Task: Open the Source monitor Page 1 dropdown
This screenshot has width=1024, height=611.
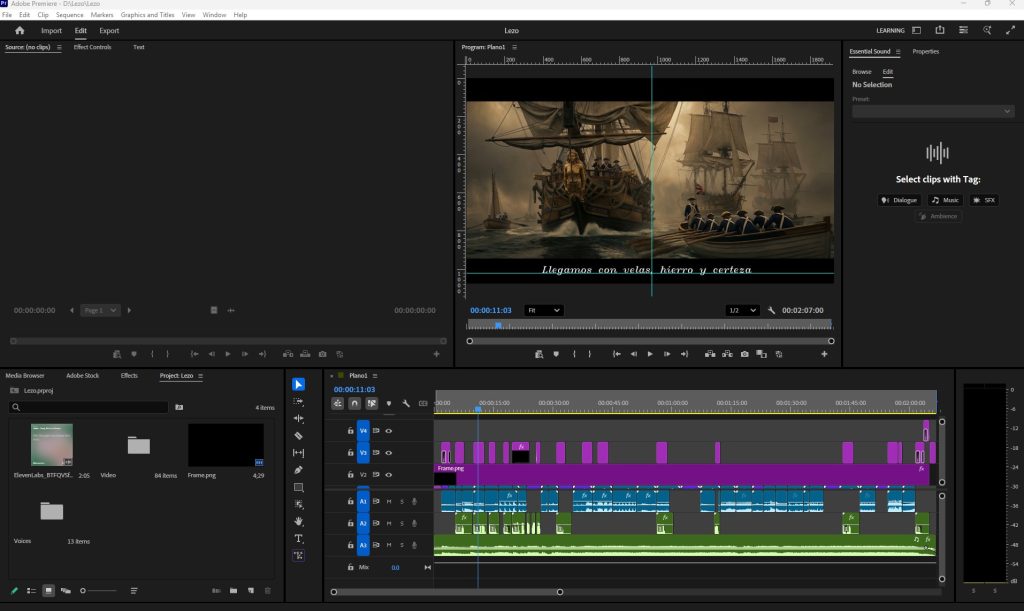Action: [101, 311]
